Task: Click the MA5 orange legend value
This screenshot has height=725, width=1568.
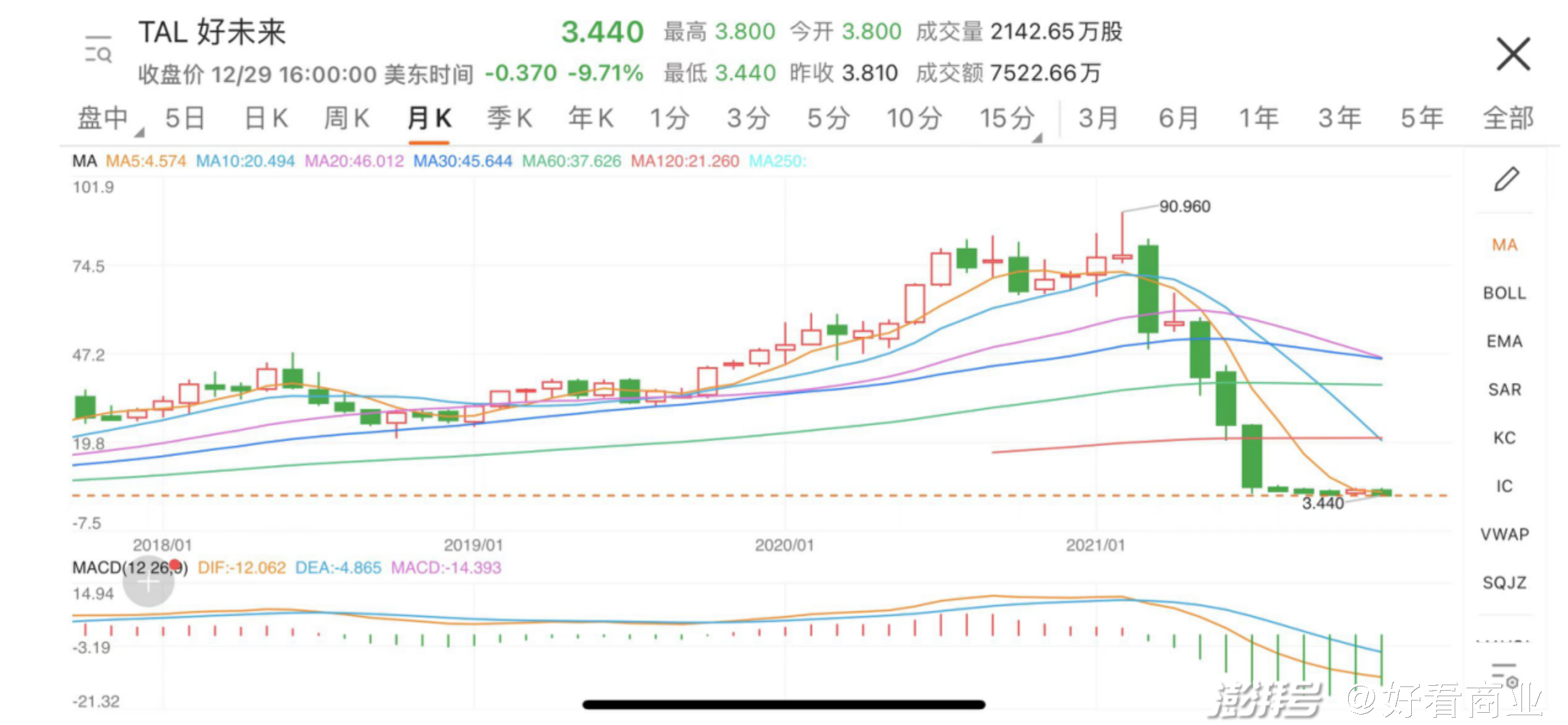Action: click(x=146, y=161)
